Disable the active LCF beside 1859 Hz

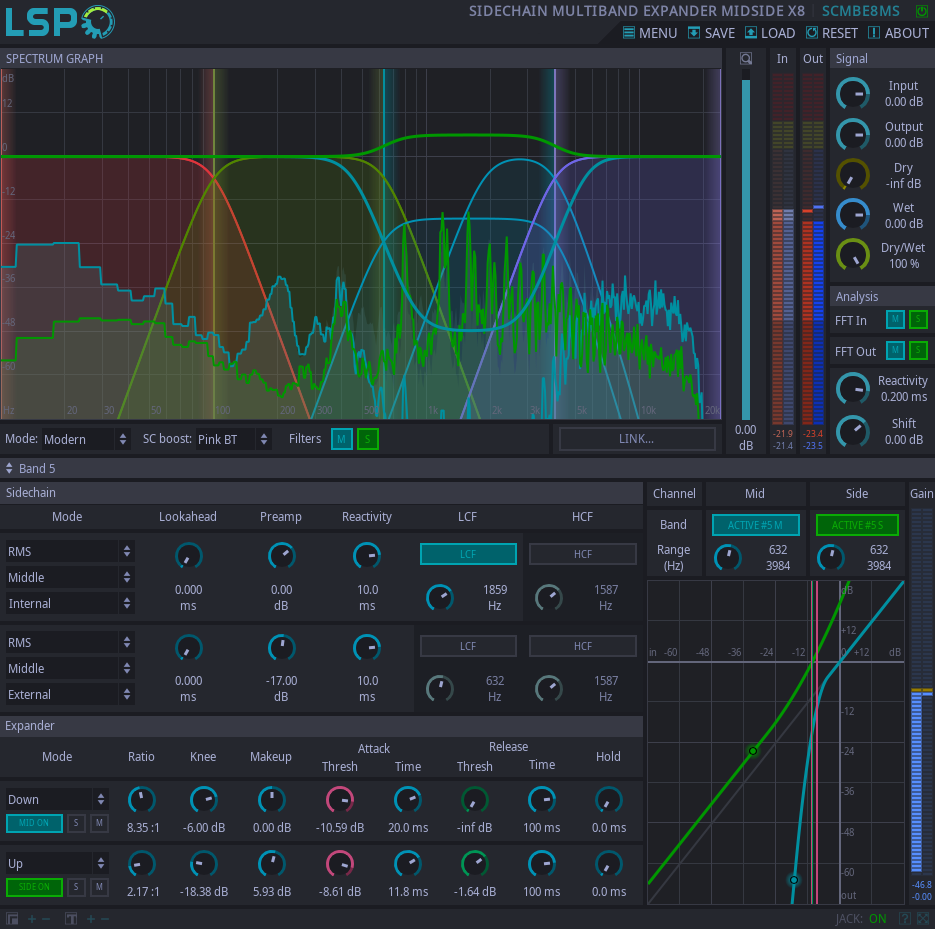tap(468, 554)
